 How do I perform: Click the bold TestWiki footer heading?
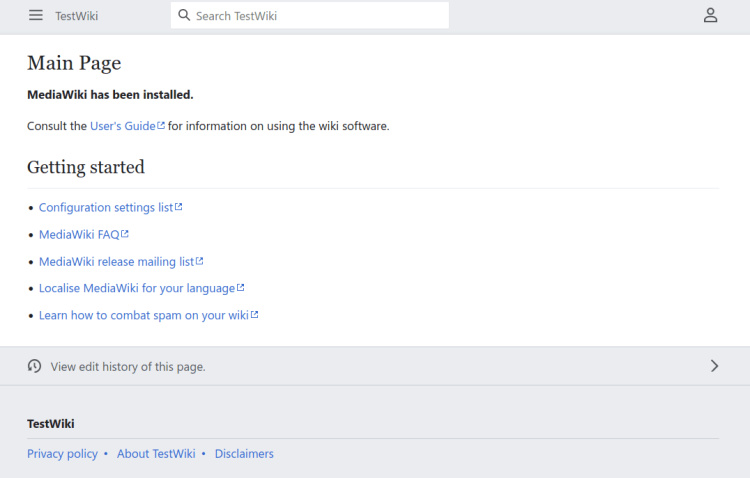51,424
